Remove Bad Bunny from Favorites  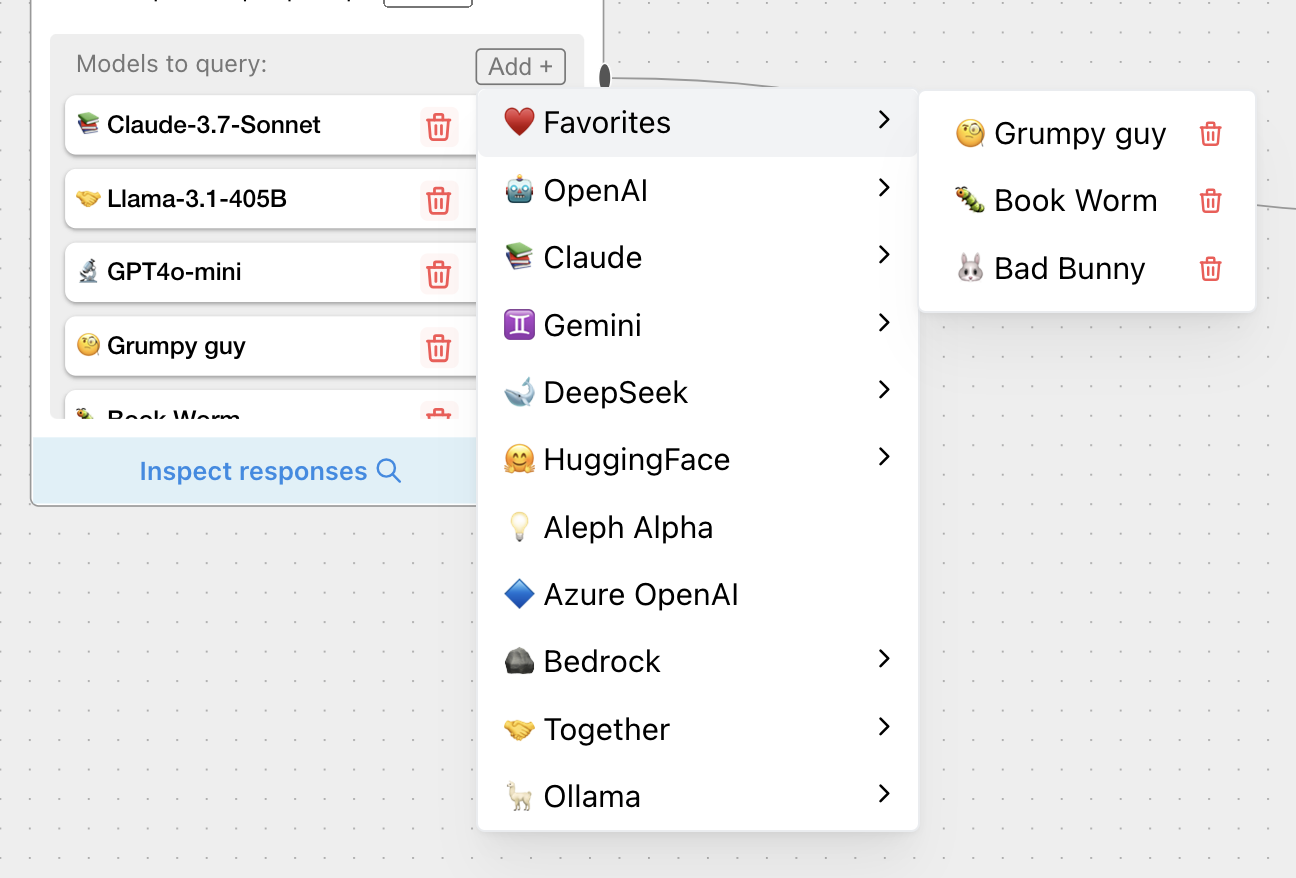1210,269
